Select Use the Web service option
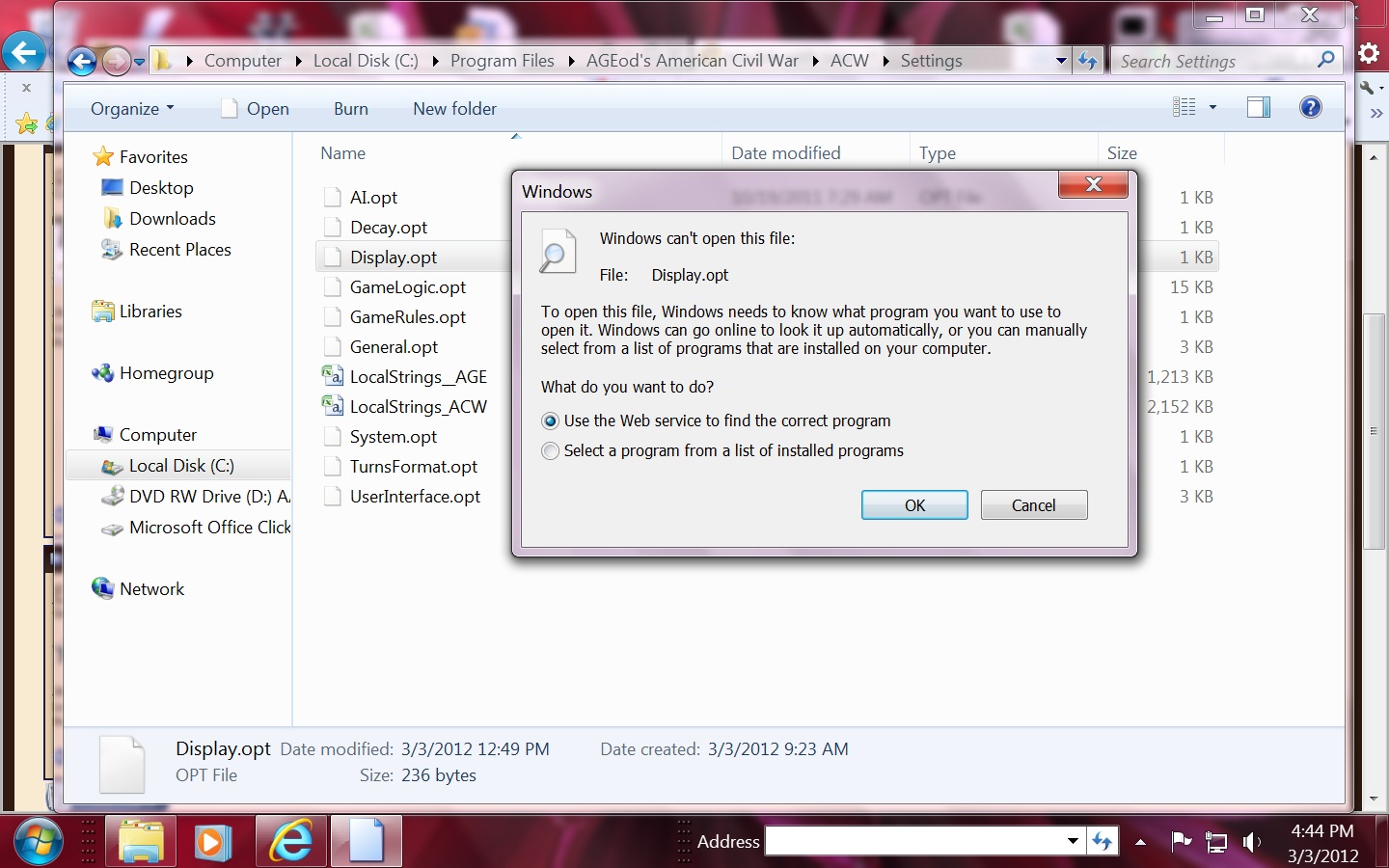Screen dimensions: 1389x868 click(551, 421)
